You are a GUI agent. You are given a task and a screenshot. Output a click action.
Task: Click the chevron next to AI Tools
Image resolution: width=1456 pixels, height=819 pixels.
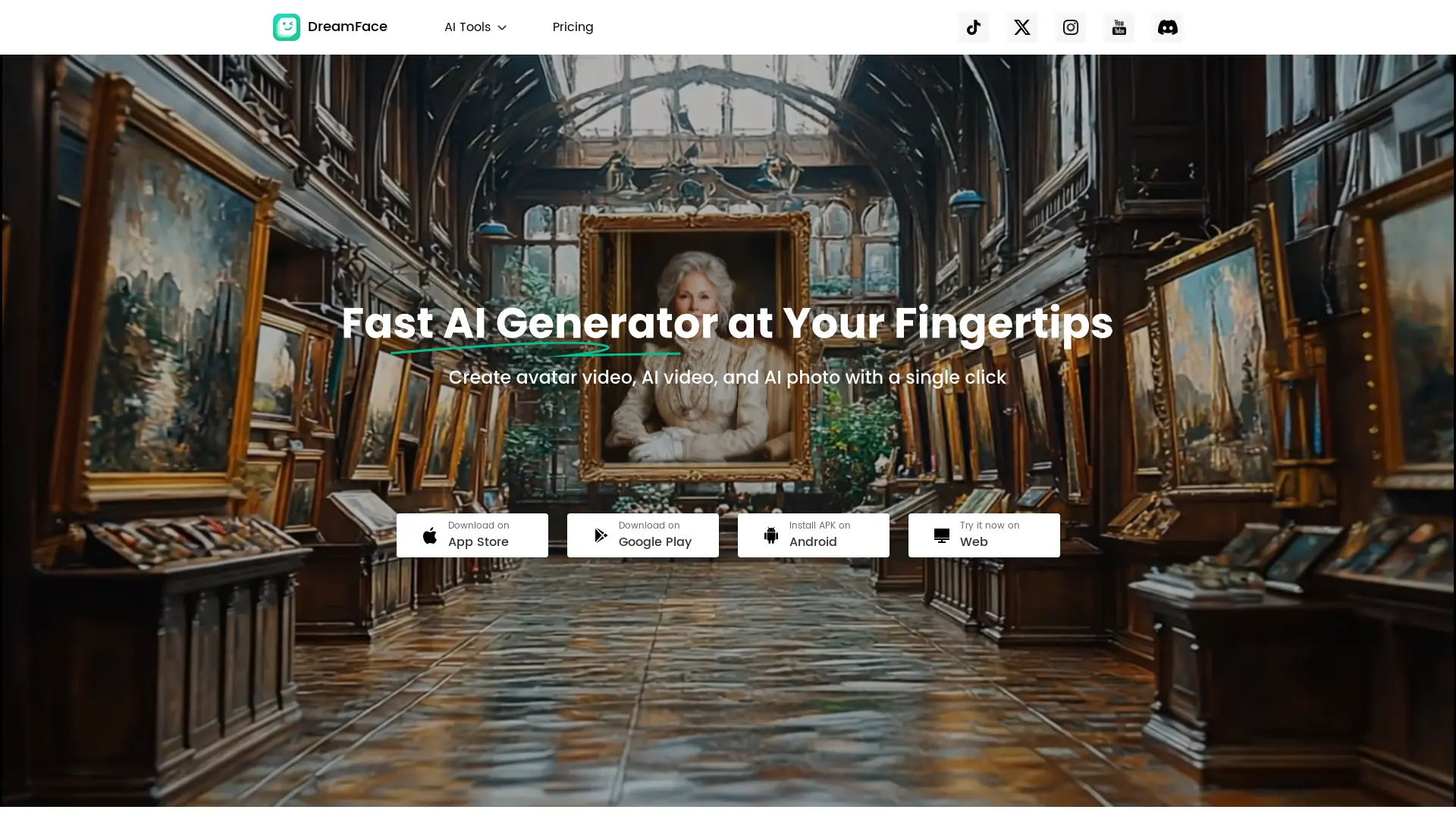502,28
